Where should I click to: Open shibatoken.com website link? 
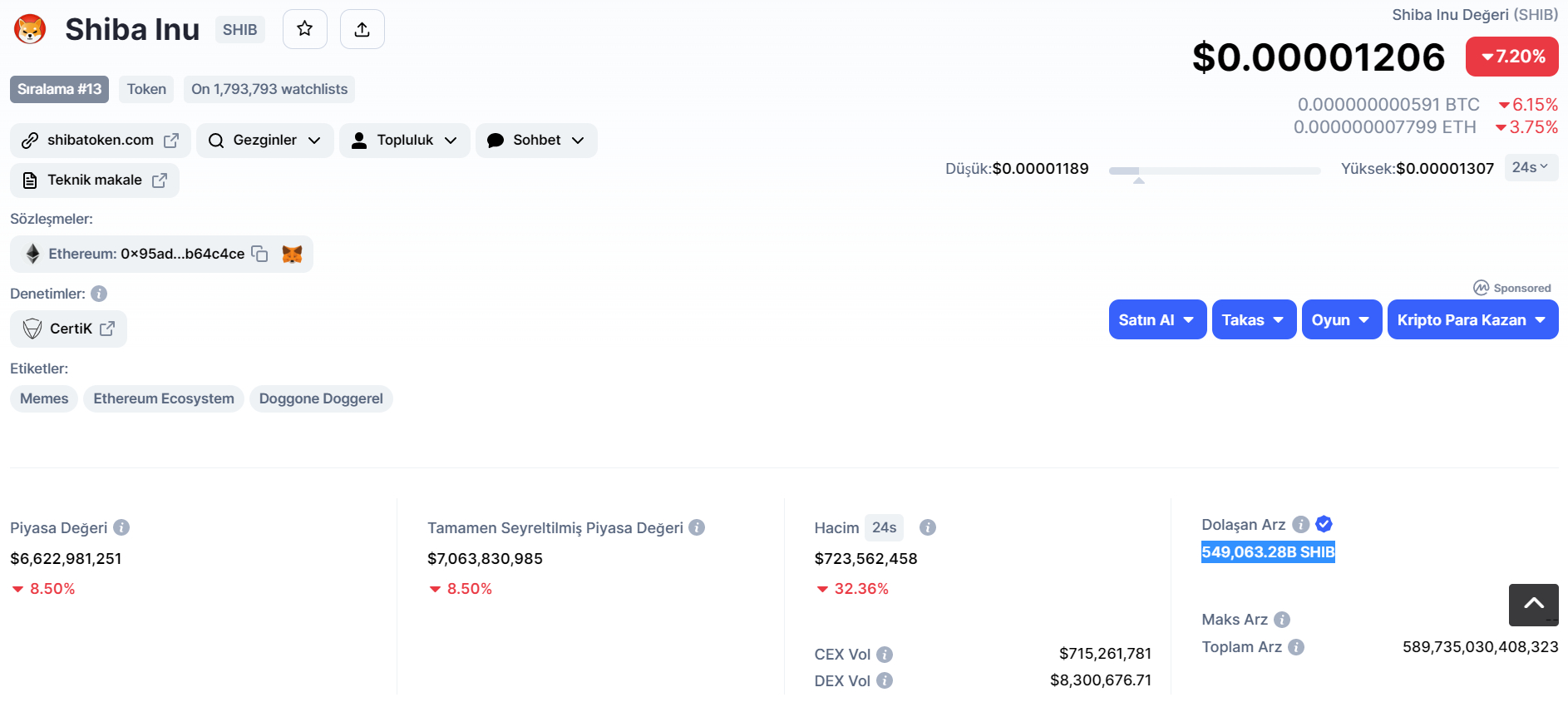(101, 141)
